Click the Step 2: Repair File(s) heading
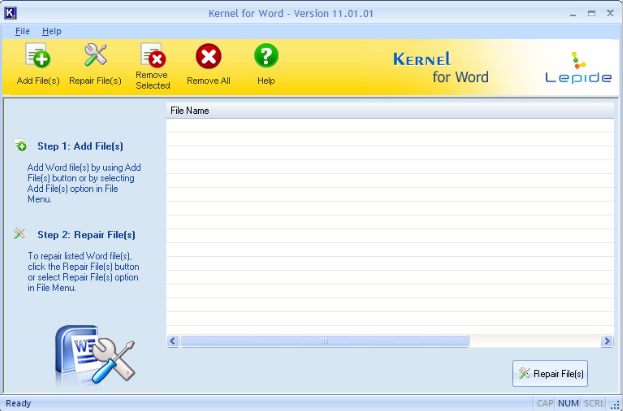This screenshot has width=623, height=411. pyautogui.click(x=86, y=235)
